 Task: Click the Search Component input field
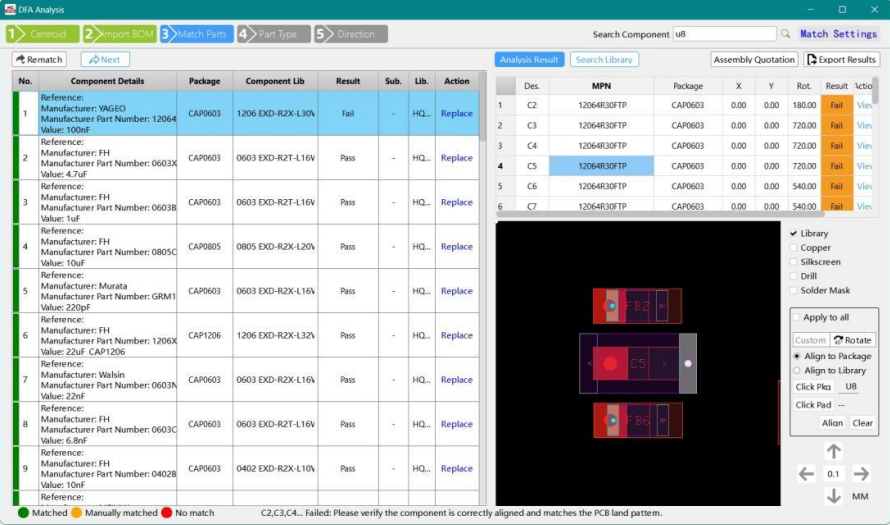723,34
